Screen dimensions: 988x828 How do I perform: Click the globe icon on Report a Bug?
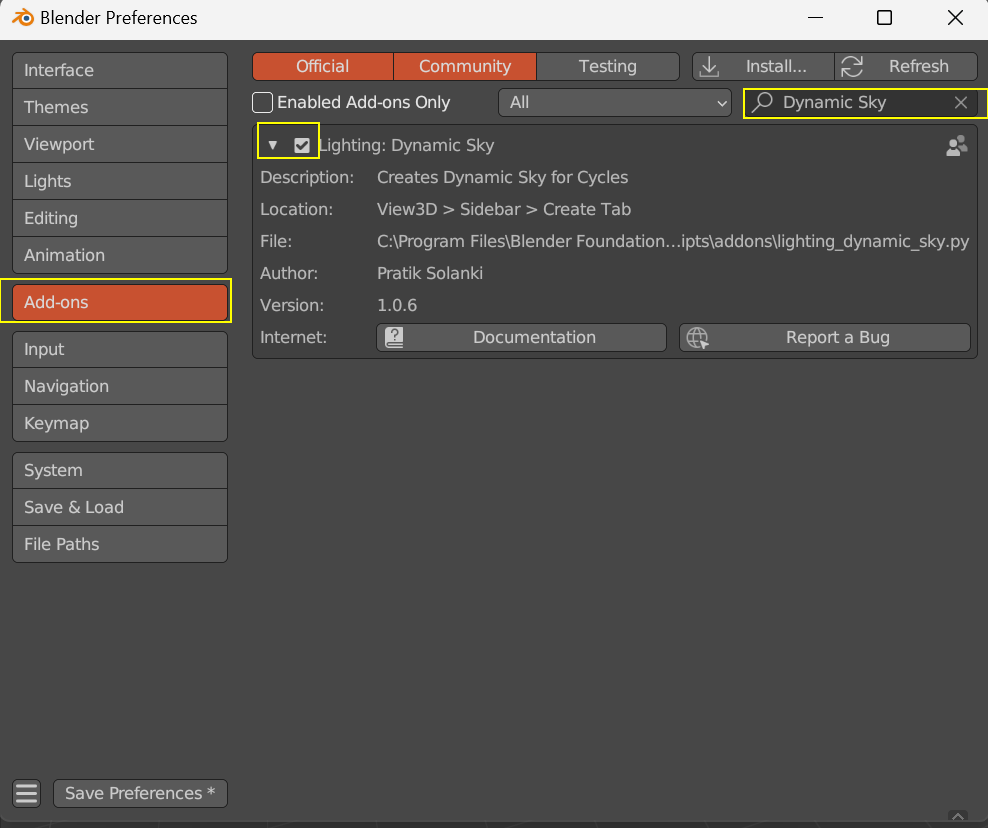[698, 338]
